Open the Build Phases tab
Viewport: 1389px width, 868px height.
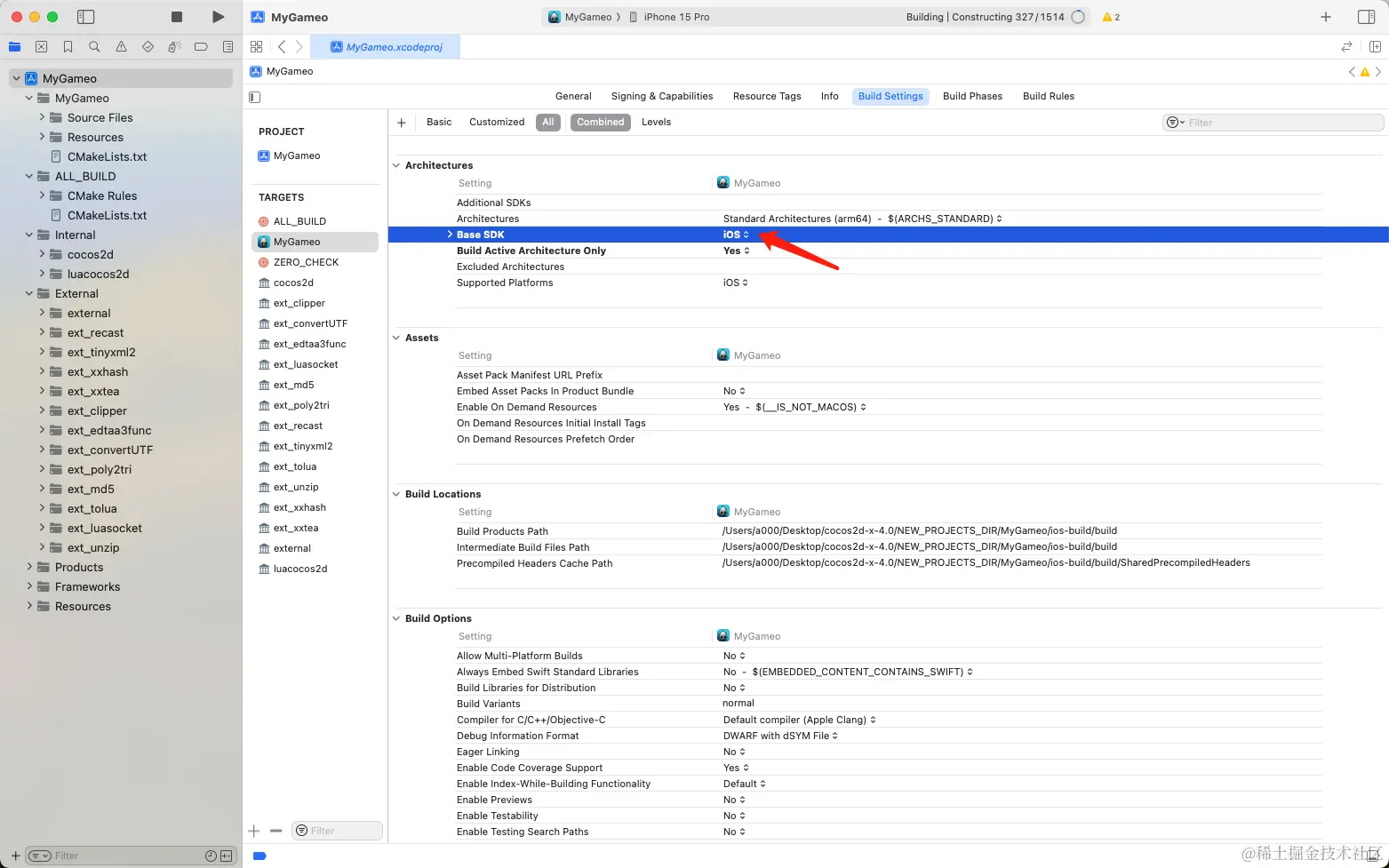pos(972,96)
